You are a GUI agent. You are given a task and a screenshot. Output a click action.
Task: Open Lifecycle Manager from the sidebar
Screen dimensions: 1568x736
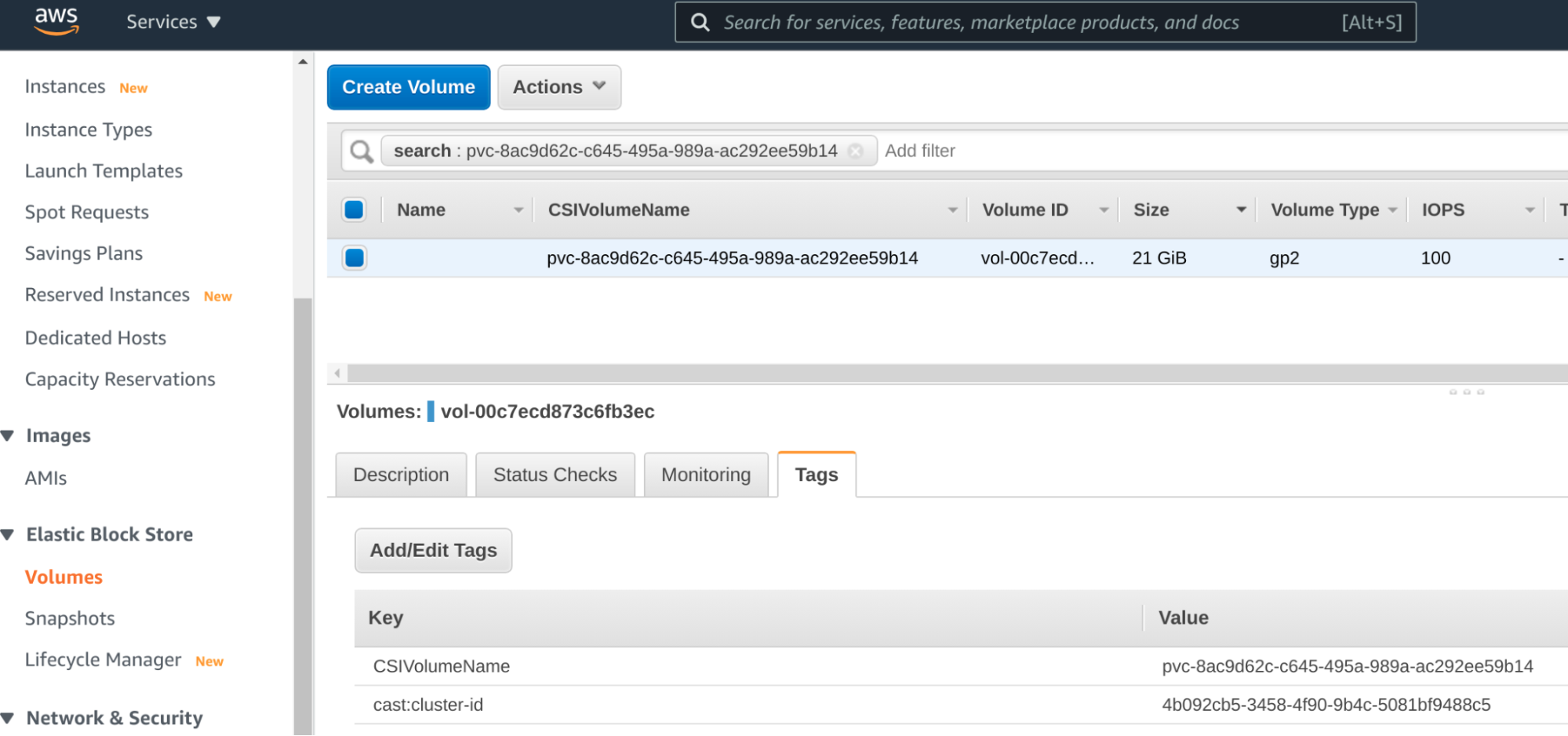[103, 659]
